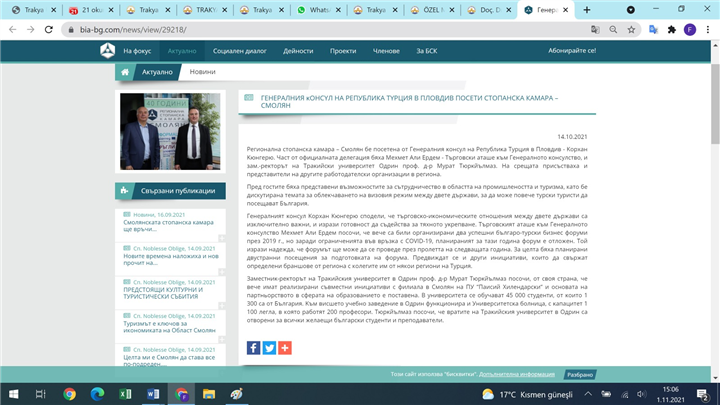The image size is (720, 405).
Task: Click the 'Новини' breadcrumb item
Action: tap(202, 72)
